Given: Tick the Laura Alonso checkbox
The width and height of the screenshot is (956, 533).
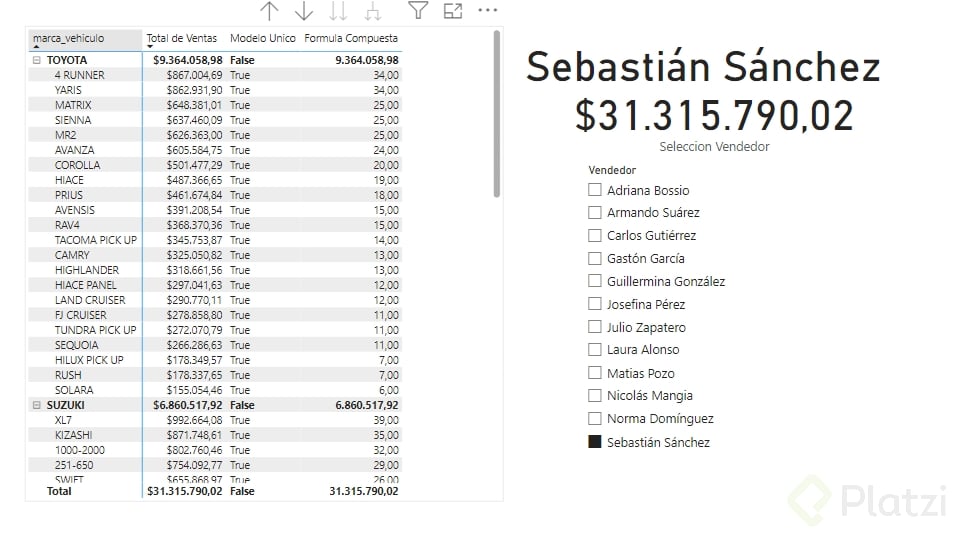Looking at the screenshot, I should [595, 350].
